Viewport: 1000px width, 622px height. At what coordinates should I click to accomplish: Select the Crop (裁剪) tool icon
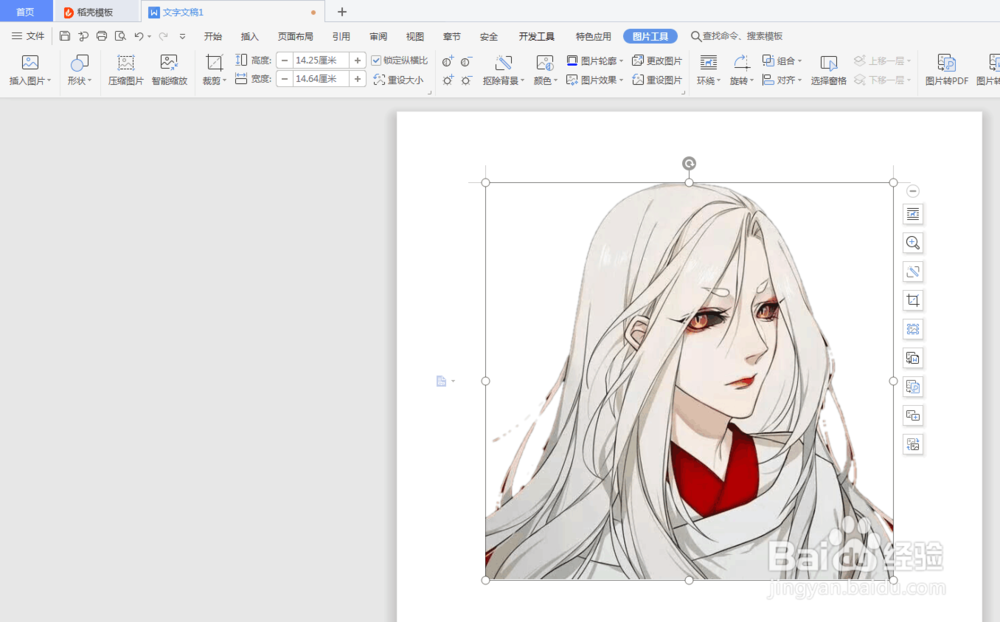click(x=214, y=62)
